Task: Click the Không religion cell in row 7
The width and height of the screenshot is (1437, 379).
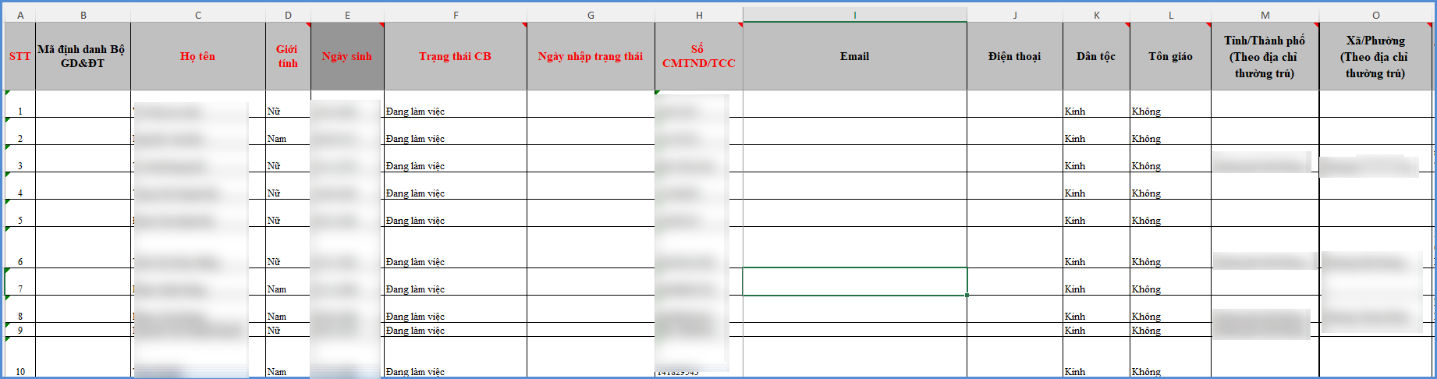Action: pos(1170,282)
